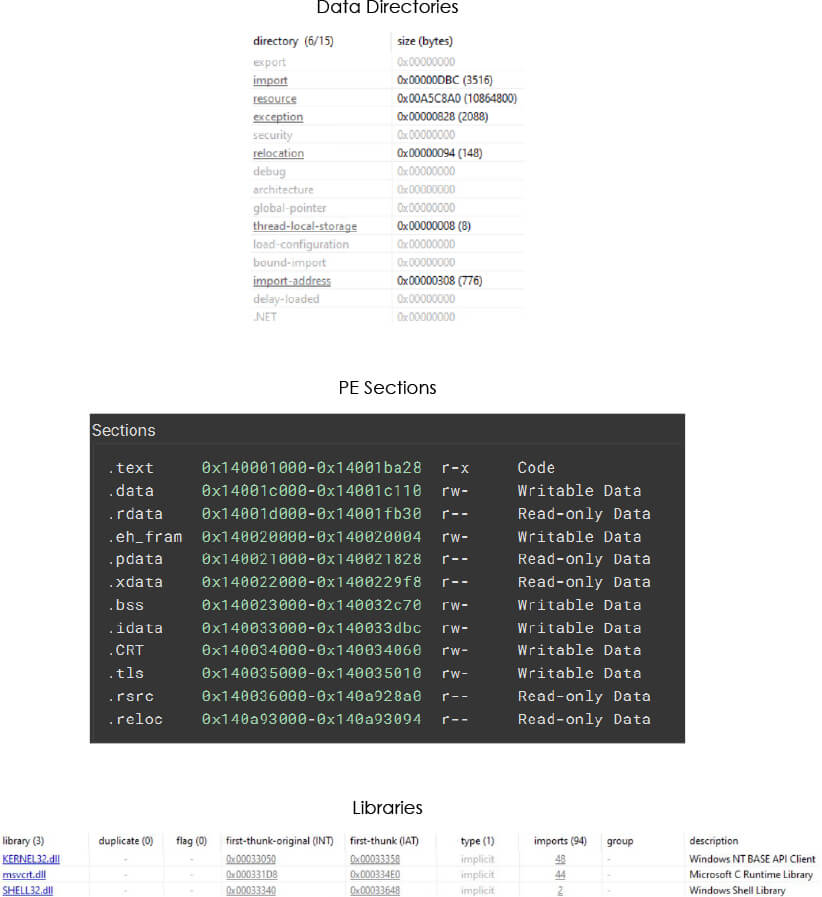
Task: Click INT address 0x00033340
Action: [x=251, y=891]
